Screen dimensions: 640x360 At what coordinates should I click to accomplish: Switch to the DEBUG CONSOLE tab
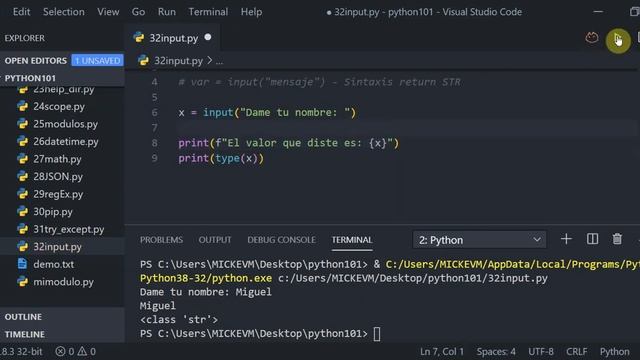[x=281, y=240]
